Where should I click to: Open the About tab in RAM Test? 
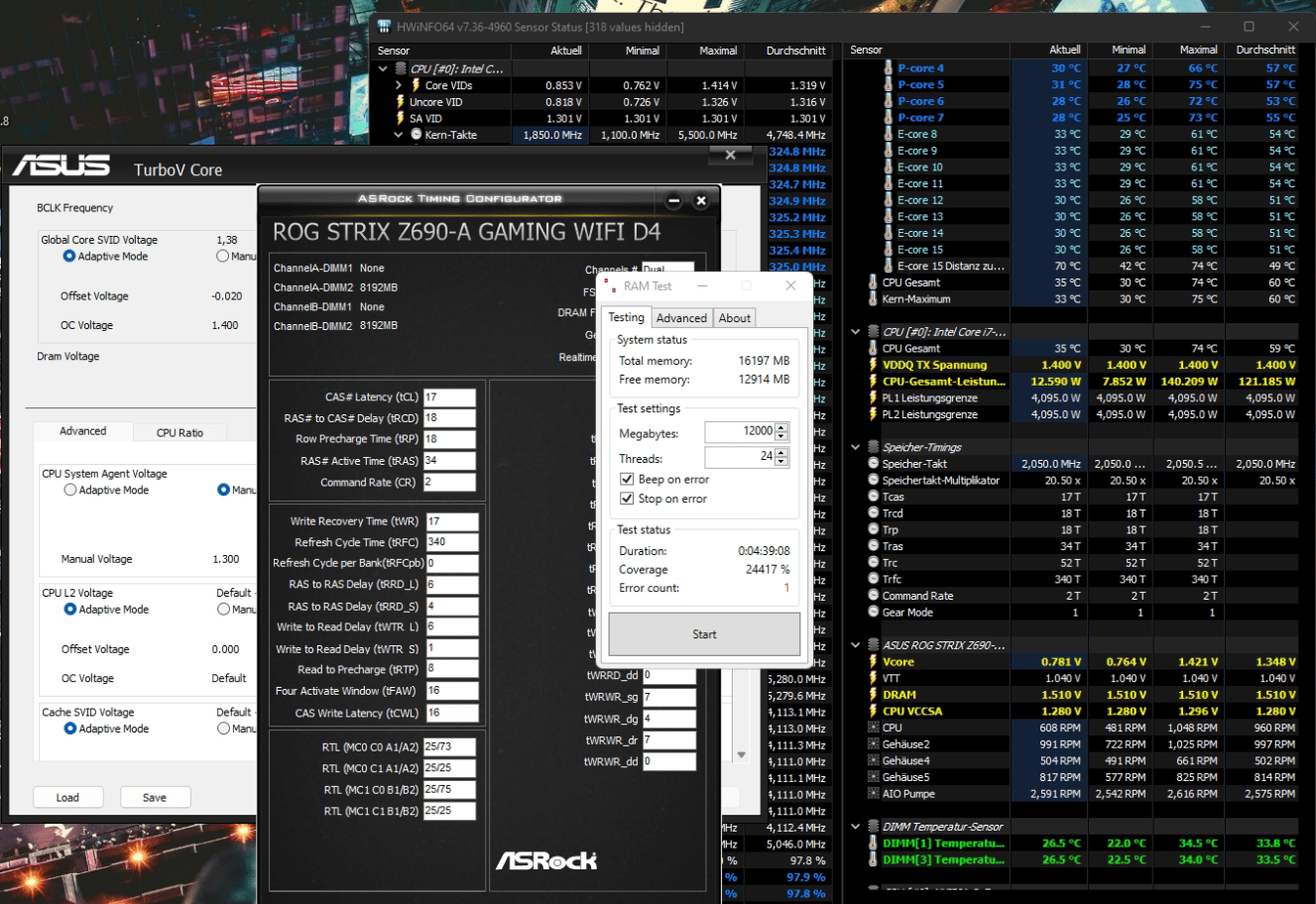coord(735,318)
